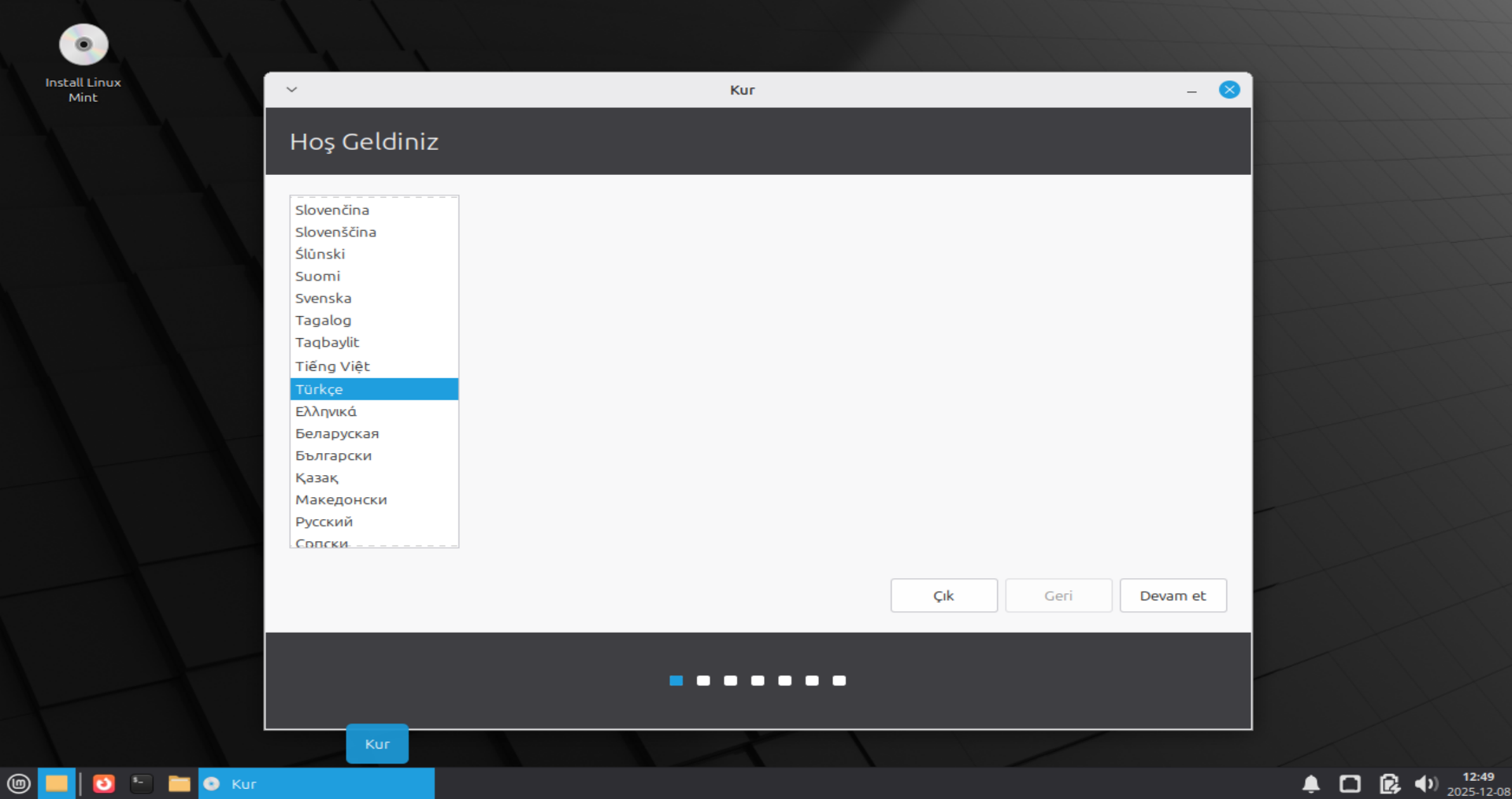Select Svenska in the language list
This screenshot has height=799, width=1512.
point(323,299)
